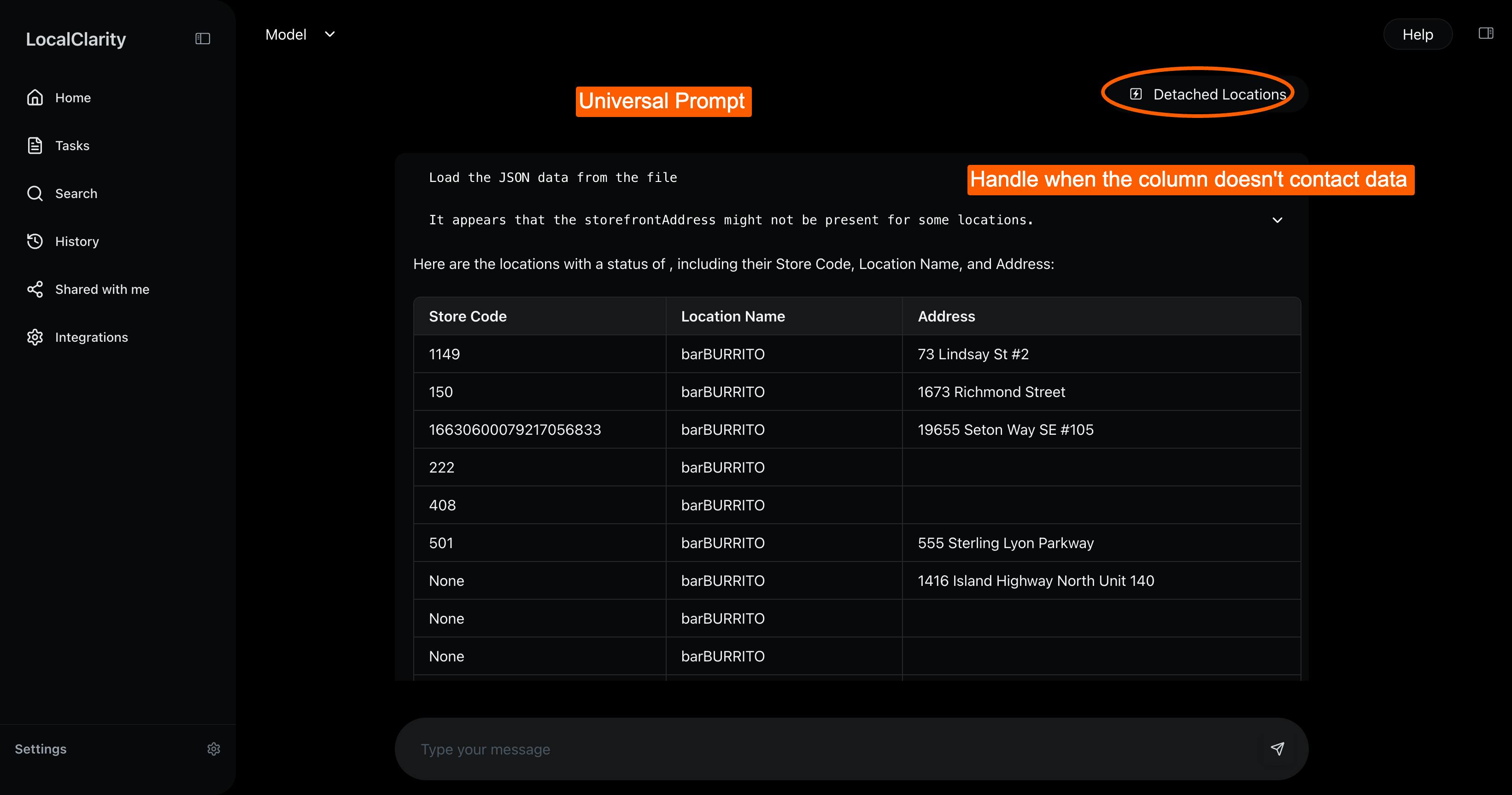Click the Settings gear icon at bottom
This screenshot has width=1512, height=795.
click(x=214, y=748)
